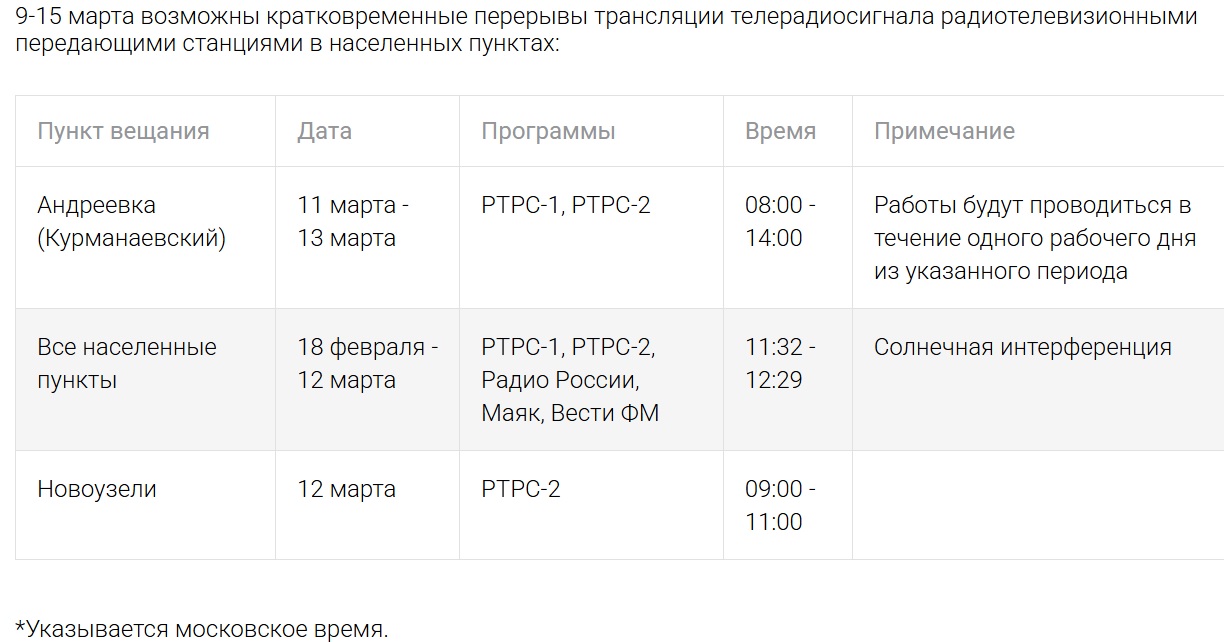Click the 'Время' column header
Viewport: 1224px width, 642px height.
point(780,131)
